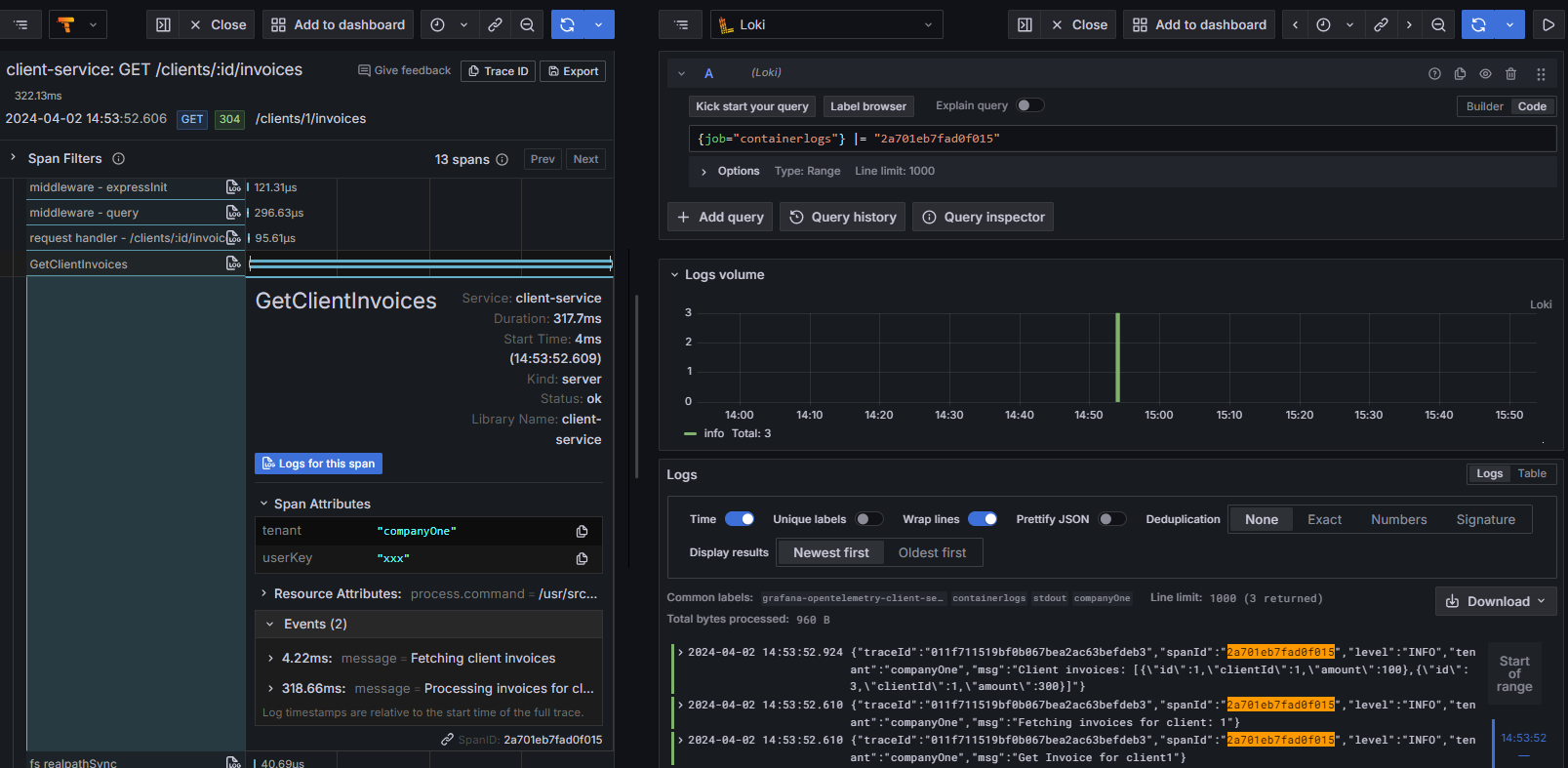
Task: Click Trace ID copy button
Action: tap(498, 71)
